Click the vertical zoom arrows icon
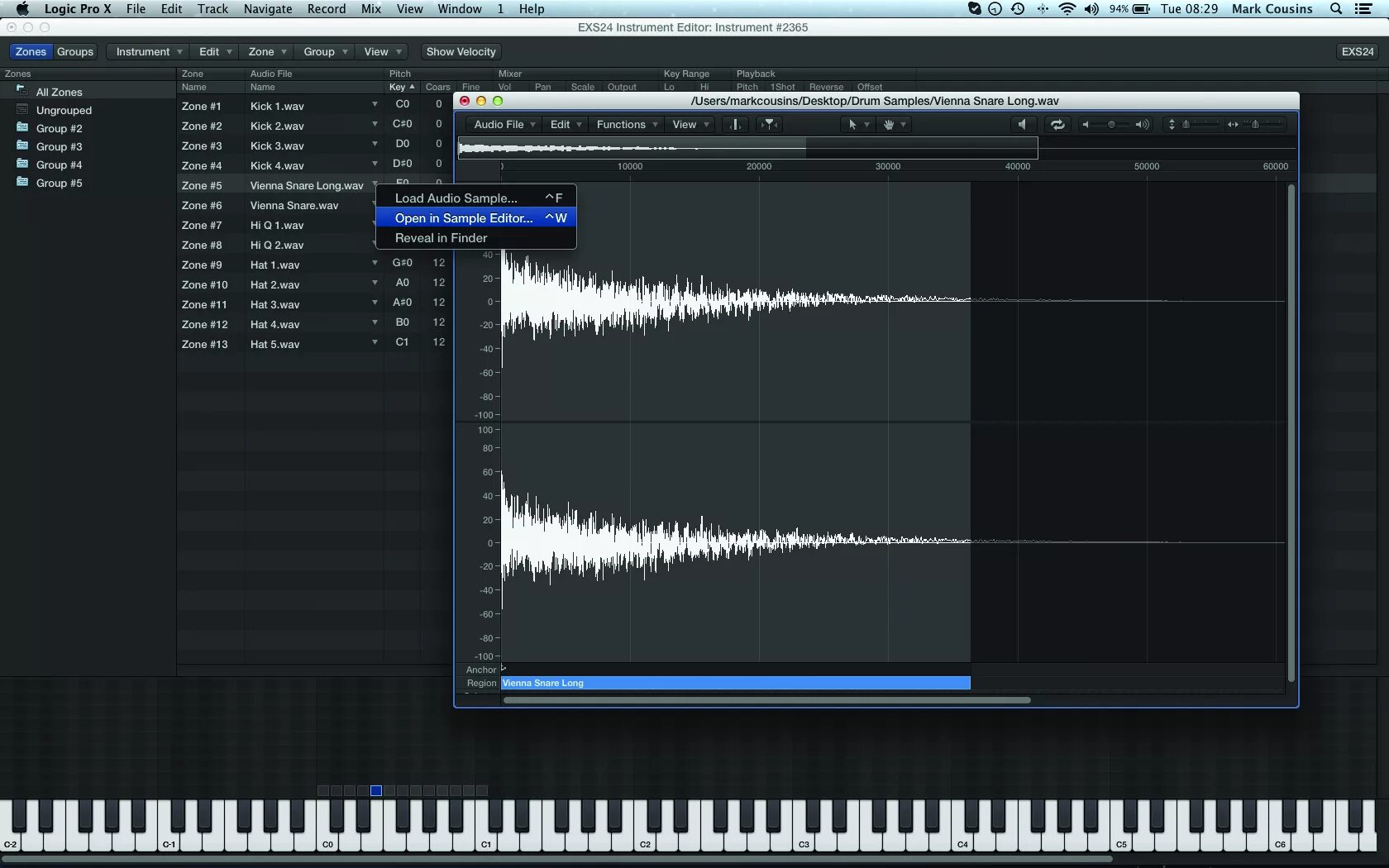This screenshot has height=868, width=1389. [1172, 125]
